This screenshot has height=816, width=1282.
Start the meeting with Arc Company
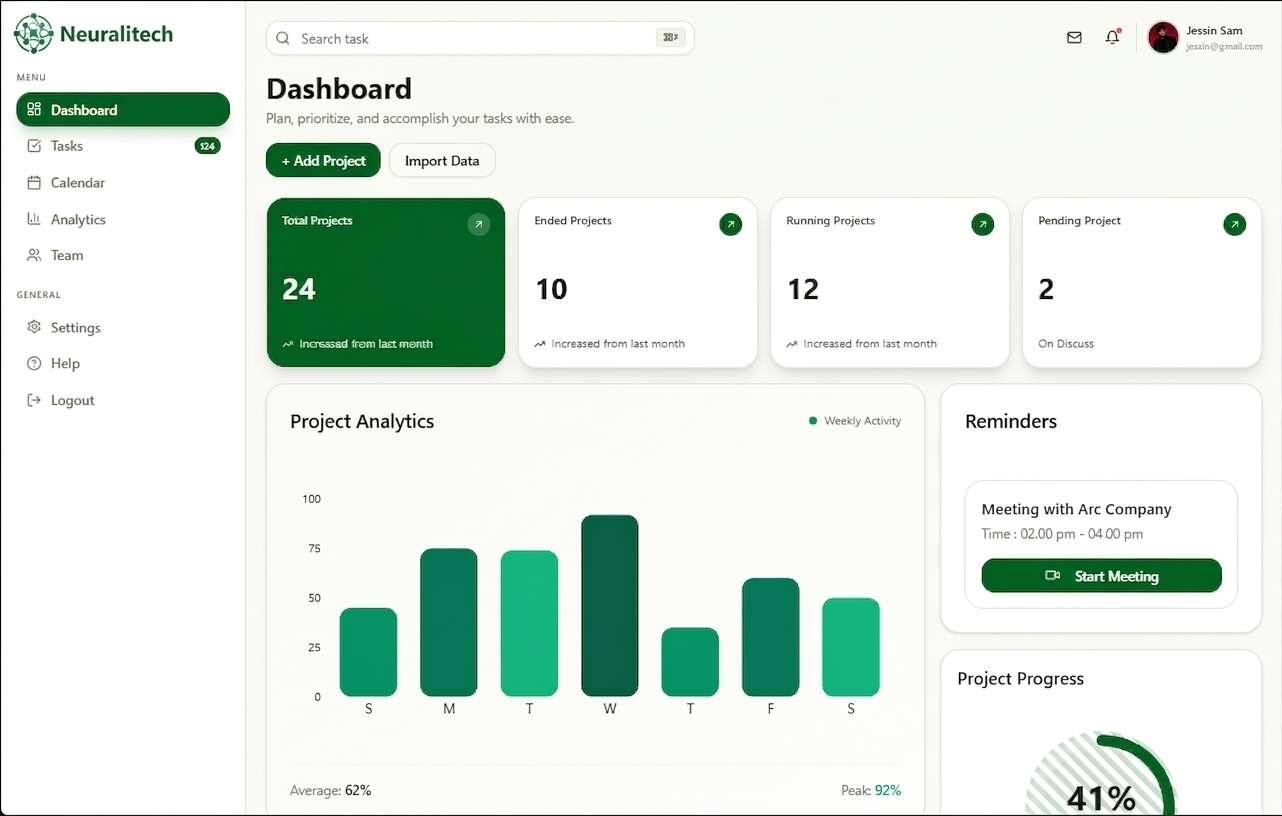[x=1102, y=576]
